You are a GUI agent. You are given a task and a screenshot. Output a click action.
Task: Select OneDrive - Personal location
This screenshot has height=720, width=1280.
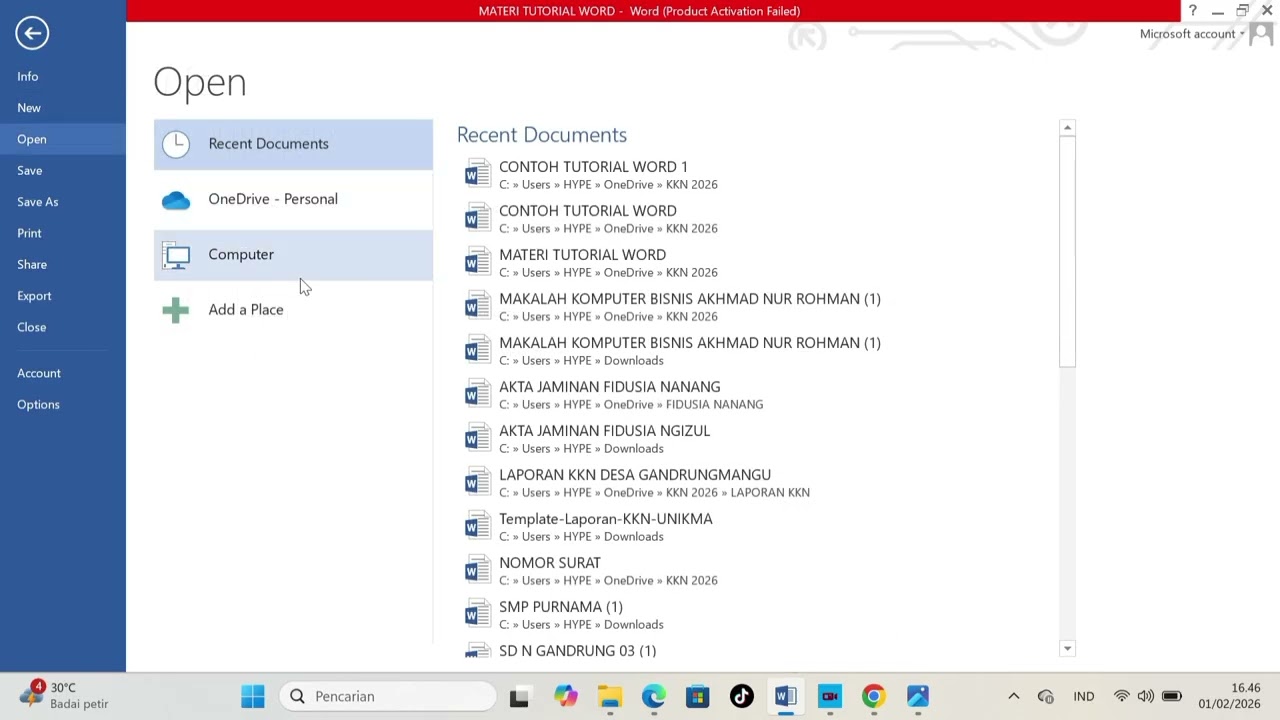pos(293,200)
